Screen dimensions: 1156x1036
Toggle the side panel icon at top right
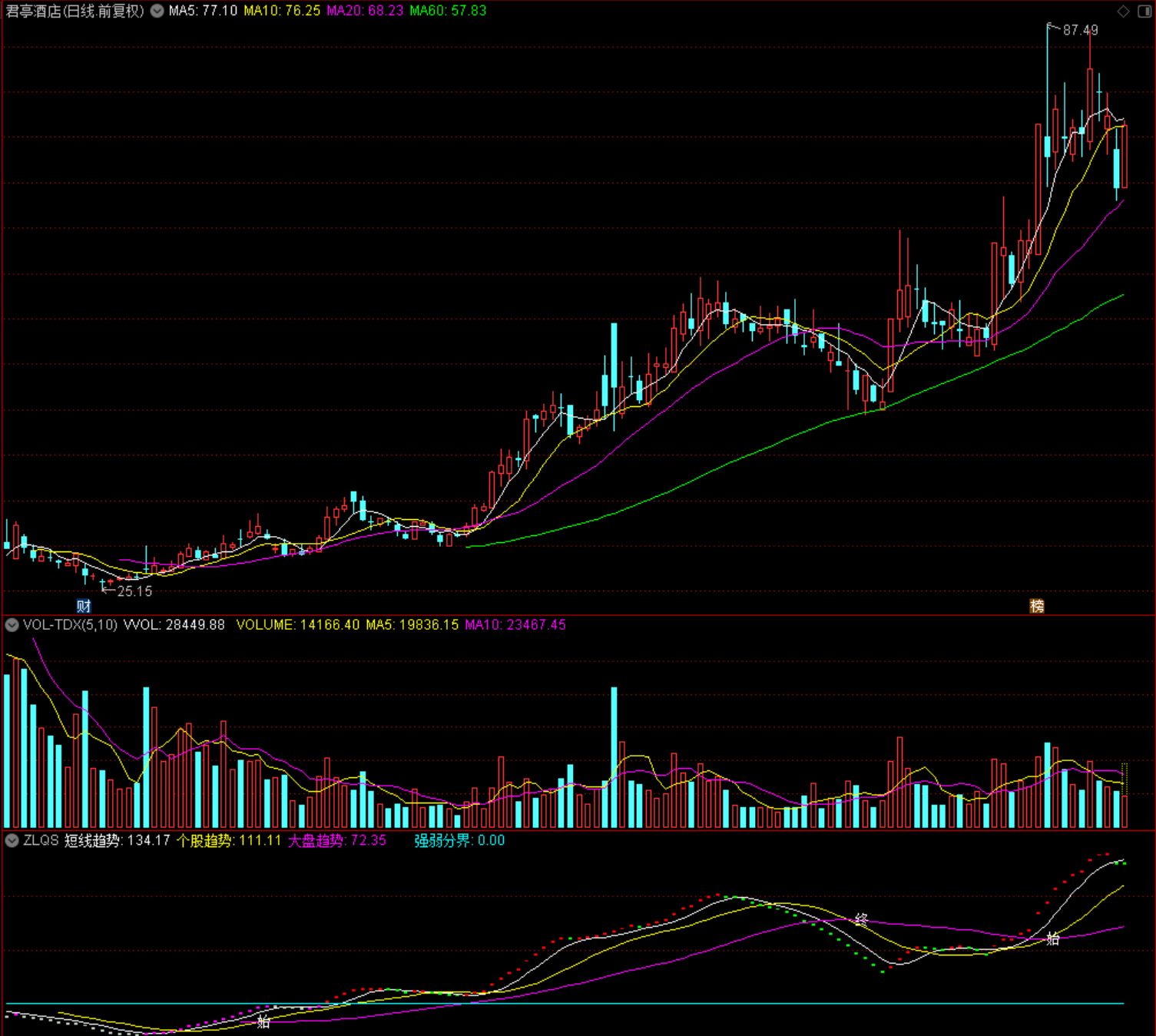pyautogui.click(x=1144, y=11)
